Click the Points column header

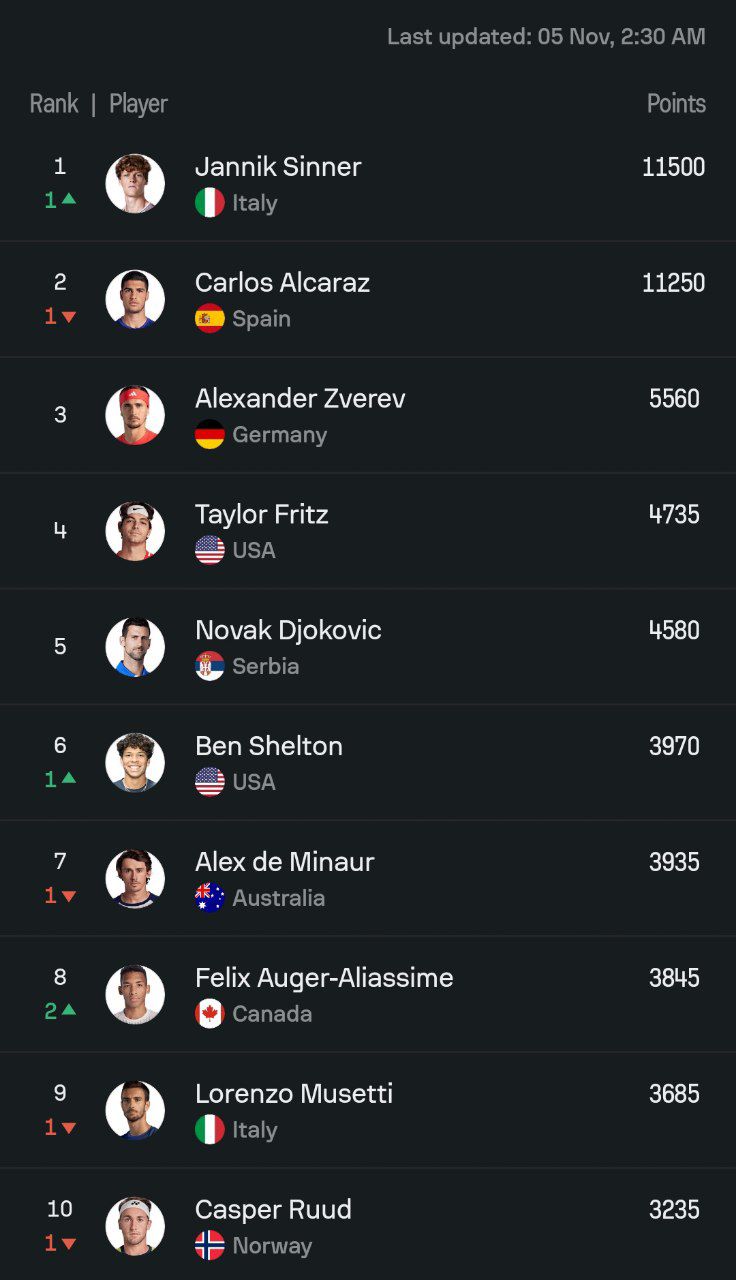coord(676,104)
